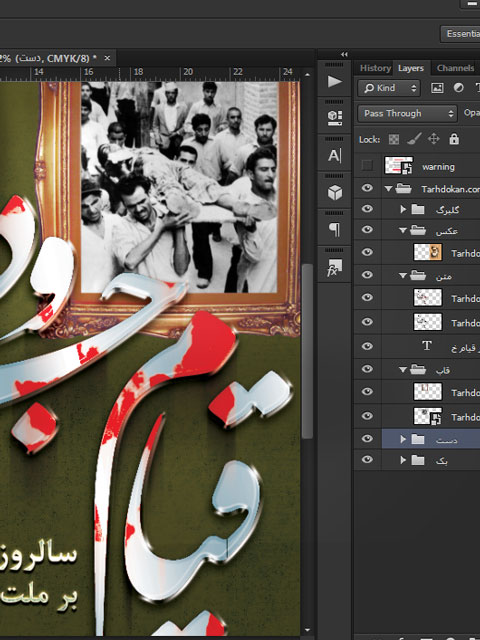Image resolution: width=480 pixels, height=640 pixels.
Task: Select the warning layer thumbnail
Action: (398, 165)
